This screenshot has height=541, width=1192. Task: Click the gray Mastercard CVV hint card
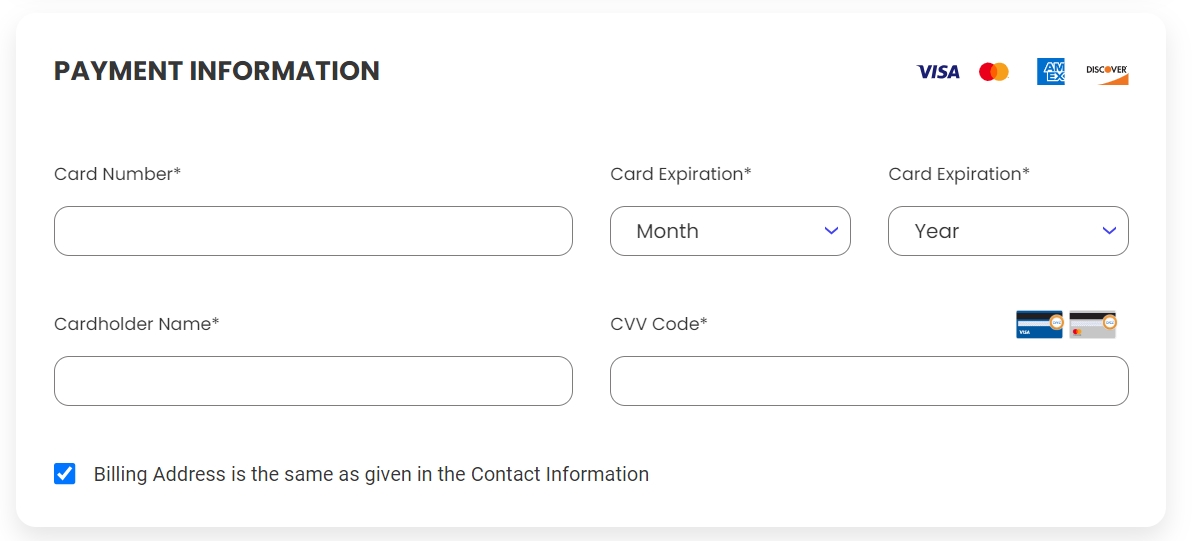tap(1092, 324)
